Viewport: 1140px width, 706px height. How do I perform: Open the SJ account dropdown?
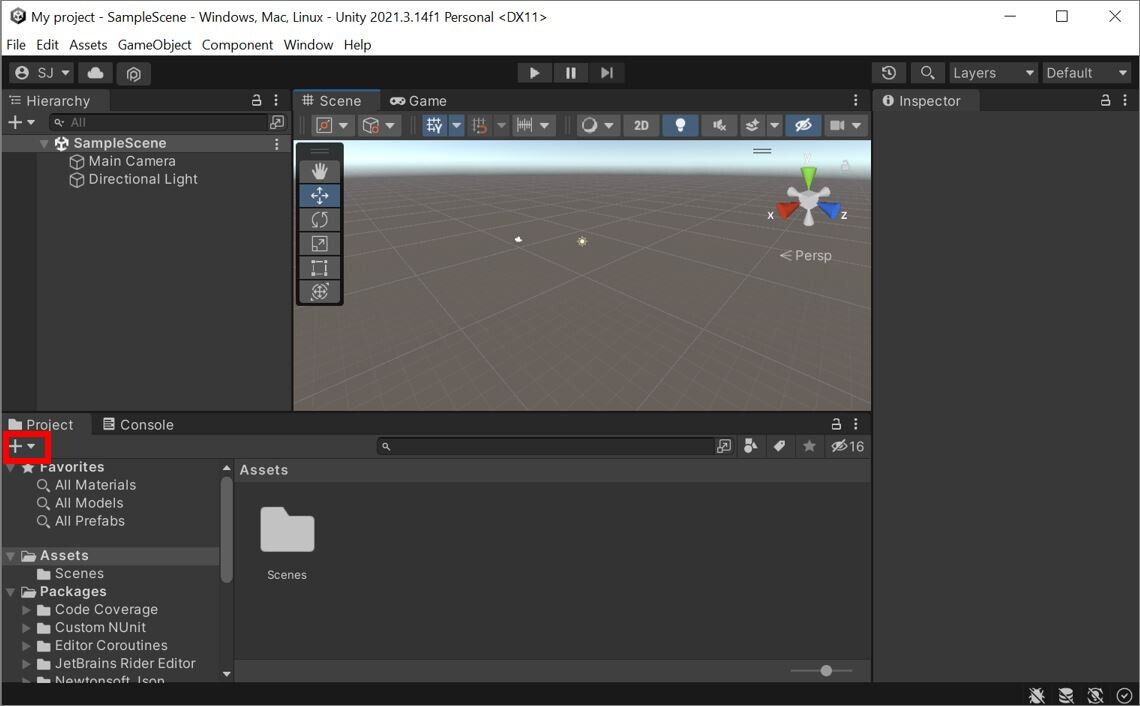coord(42,73)
